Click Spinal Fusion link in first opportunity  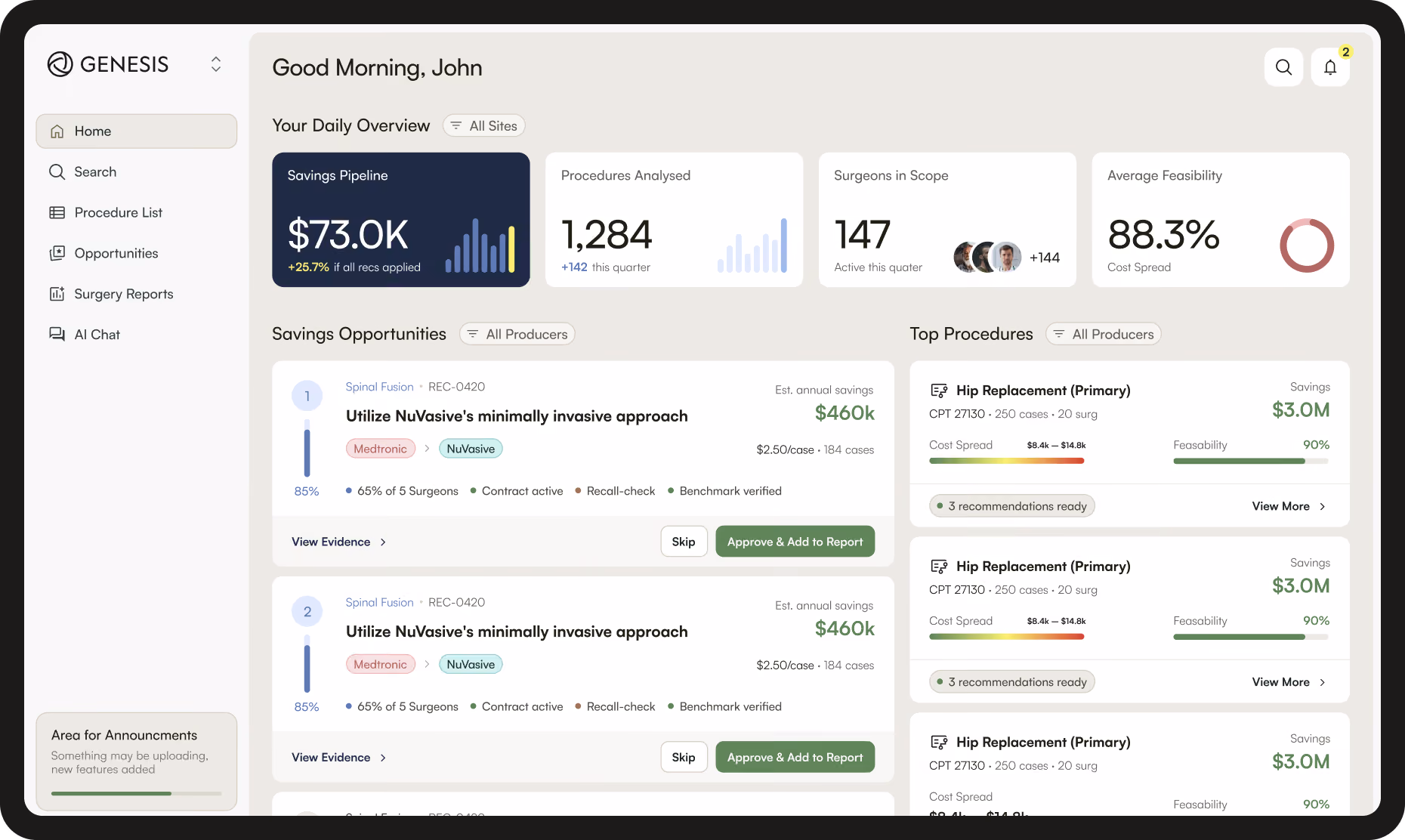[379, 387]
